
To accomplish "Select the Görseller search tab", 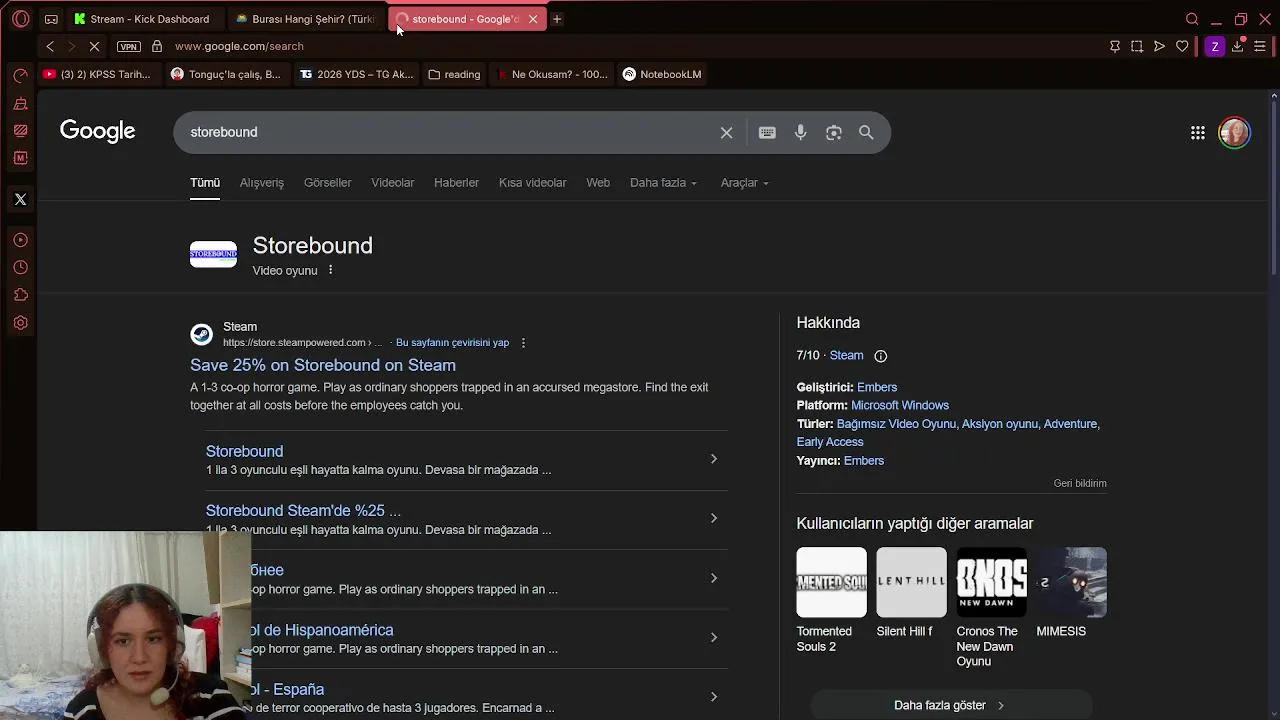I will (x=328, y=183).
